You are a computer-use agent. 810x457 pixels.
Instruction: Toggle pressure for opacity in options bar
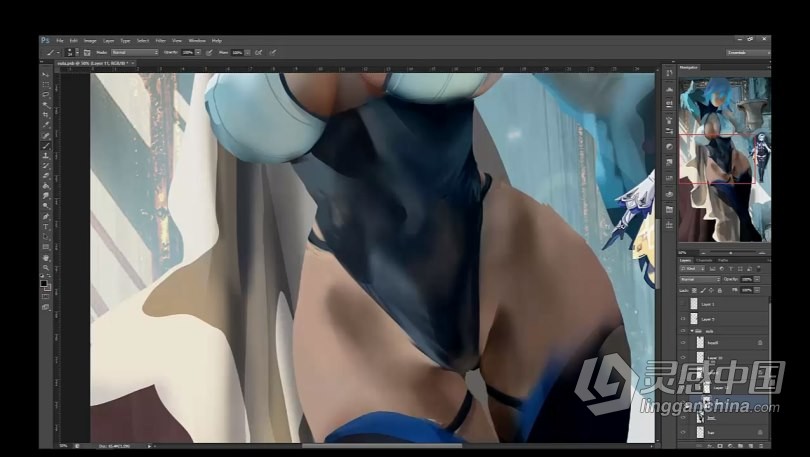point(209,52)
